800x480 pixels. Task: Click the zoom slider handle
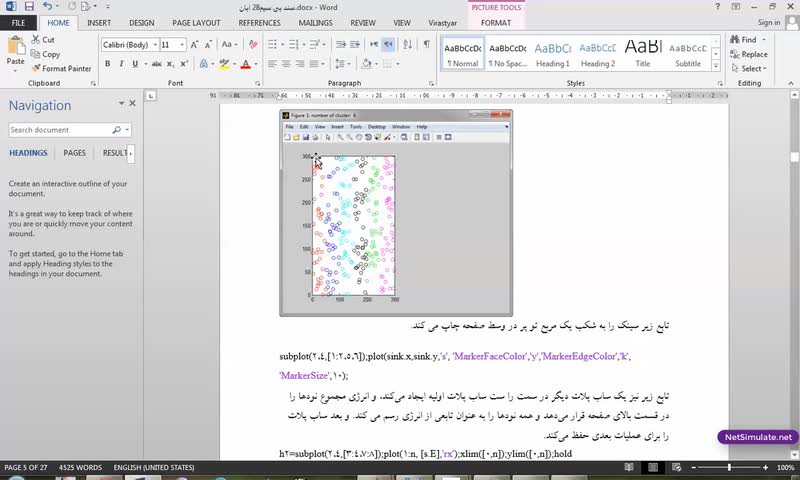click(730, 467)
